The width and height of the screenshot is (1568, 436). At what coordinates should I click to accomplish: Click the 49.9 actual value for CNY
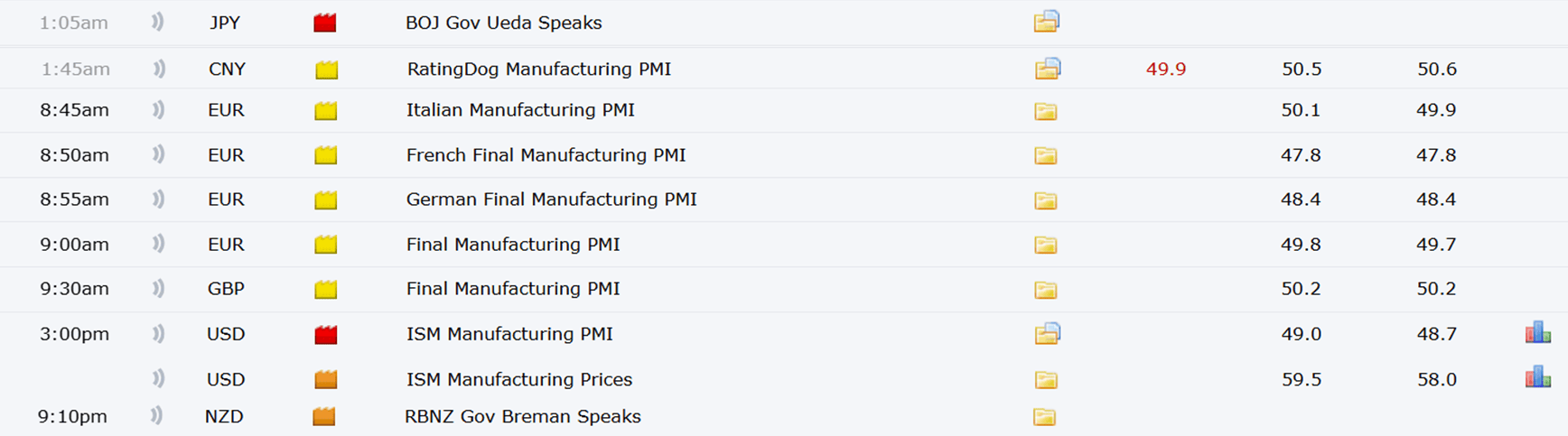(1165, 69)
